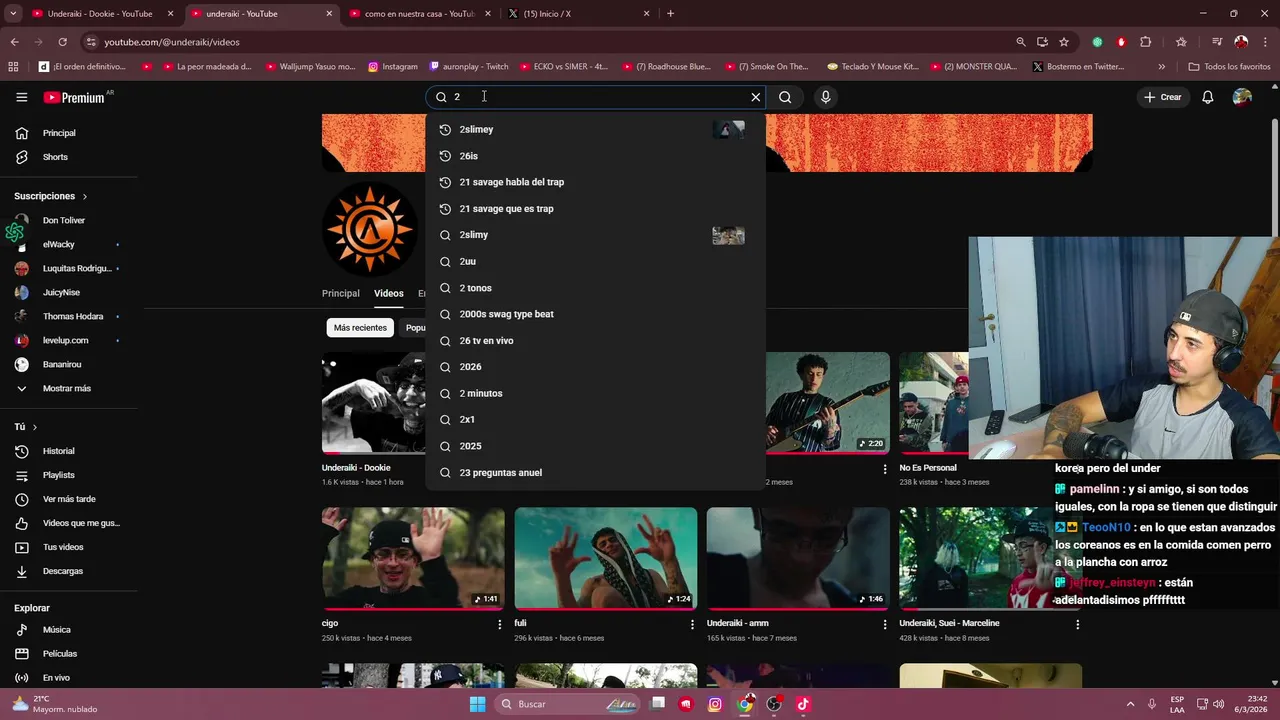Bookmark this page star icon
The image size is (1280, 720).
click(1064, 42)
